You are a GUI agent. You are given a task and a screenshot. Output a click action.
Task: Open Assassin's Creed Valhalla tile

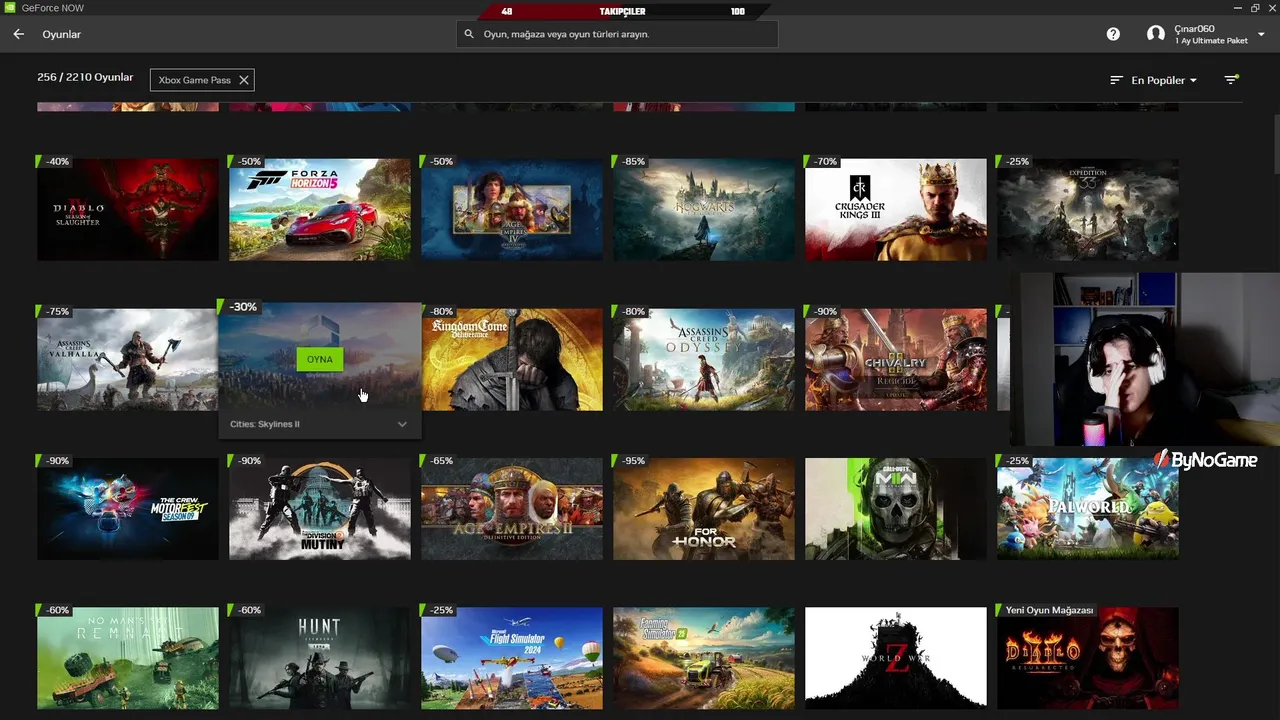pyautogui.click(x=128, y=359)
